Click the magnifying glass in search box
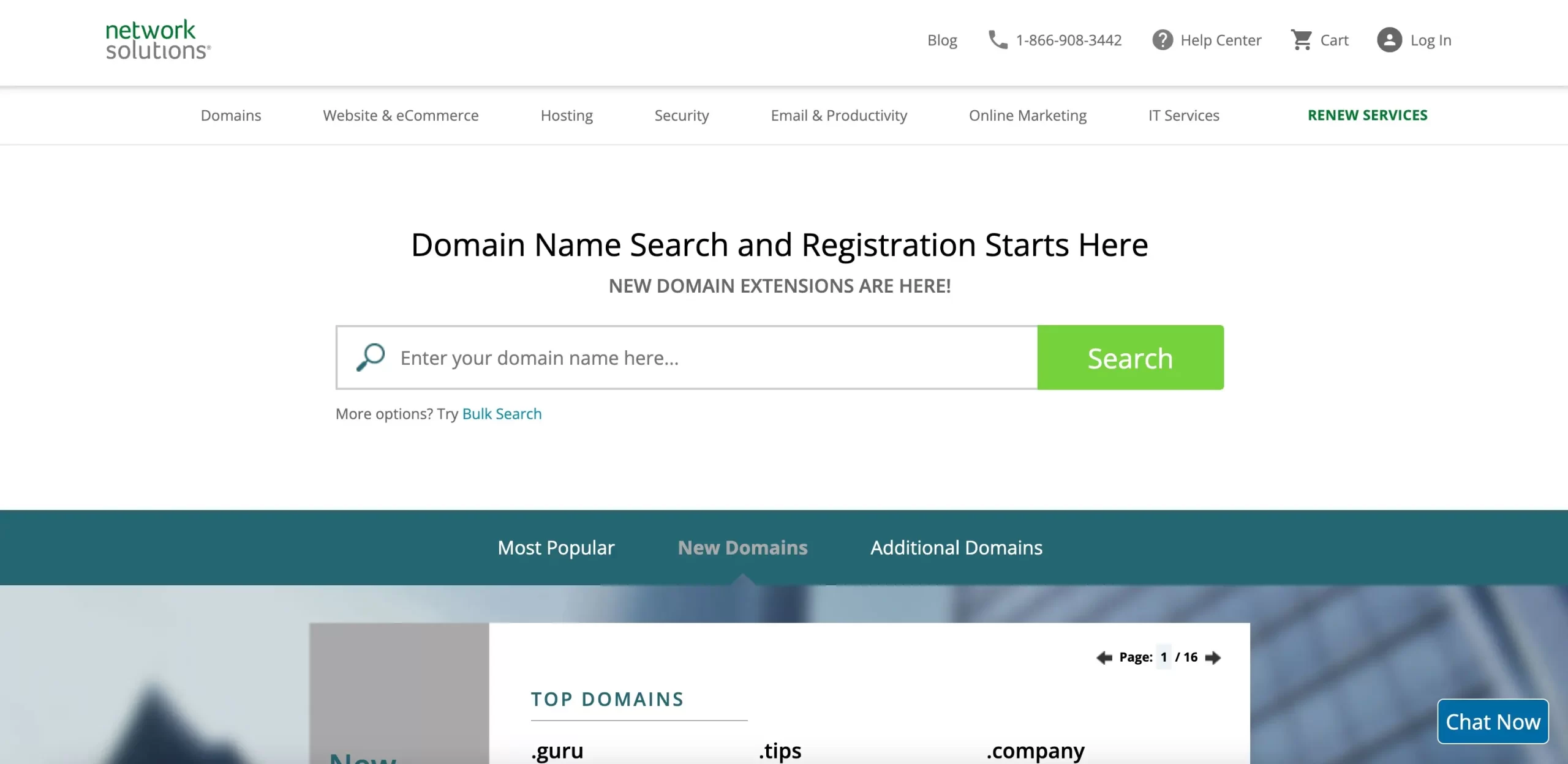The image size is (1568, 764). tap(371, 357)
